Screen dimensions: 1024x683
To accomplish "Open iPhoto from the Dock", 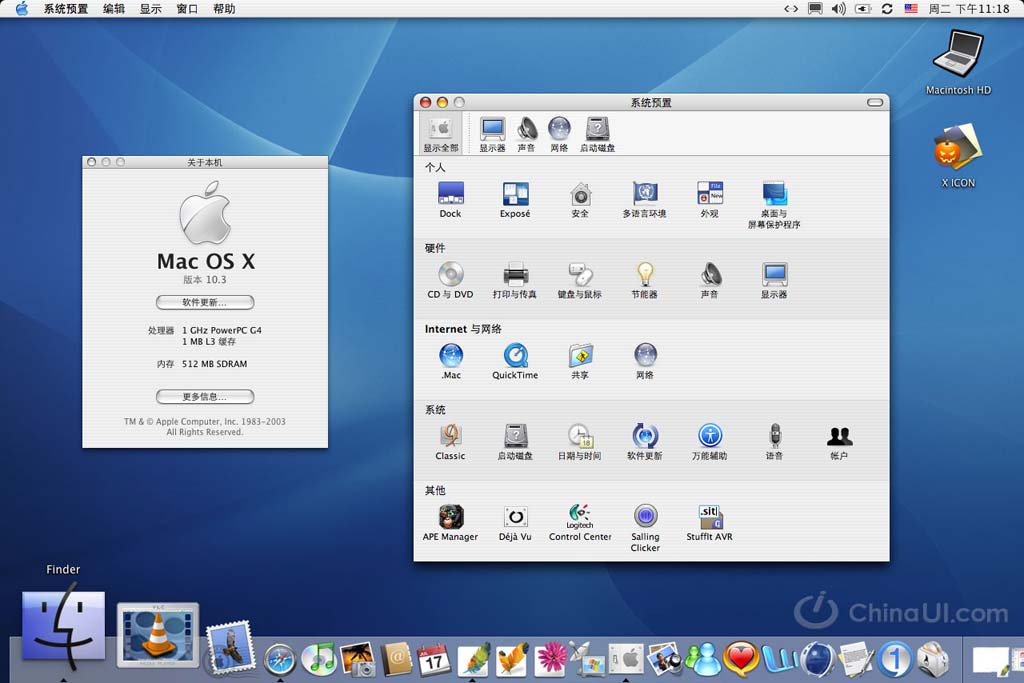I will point(357,658).
